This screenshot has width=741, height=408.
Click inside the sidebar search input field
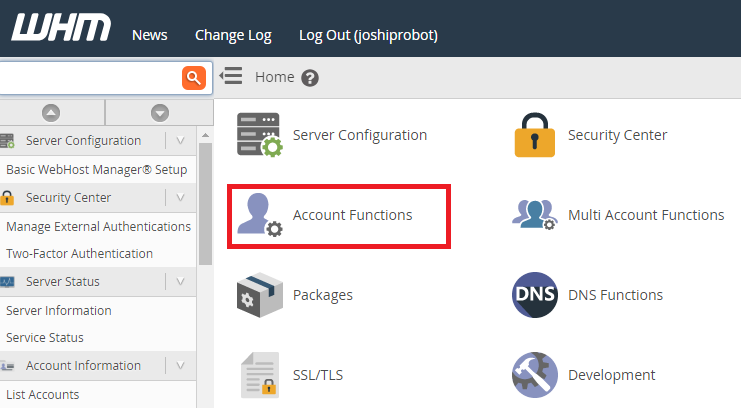(x=90, y=78)
